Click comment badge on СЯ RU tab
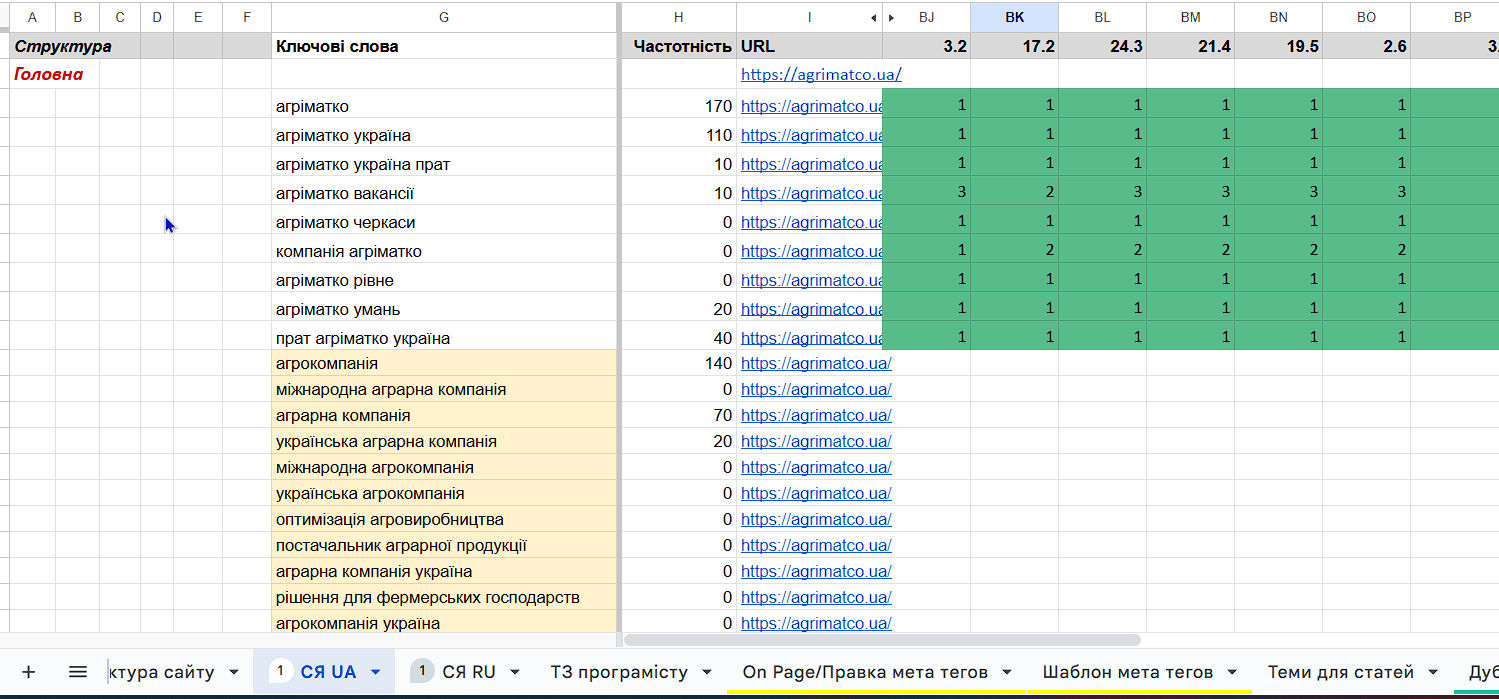This screenshot has height=699, width=1499. (x=421, y=671)
